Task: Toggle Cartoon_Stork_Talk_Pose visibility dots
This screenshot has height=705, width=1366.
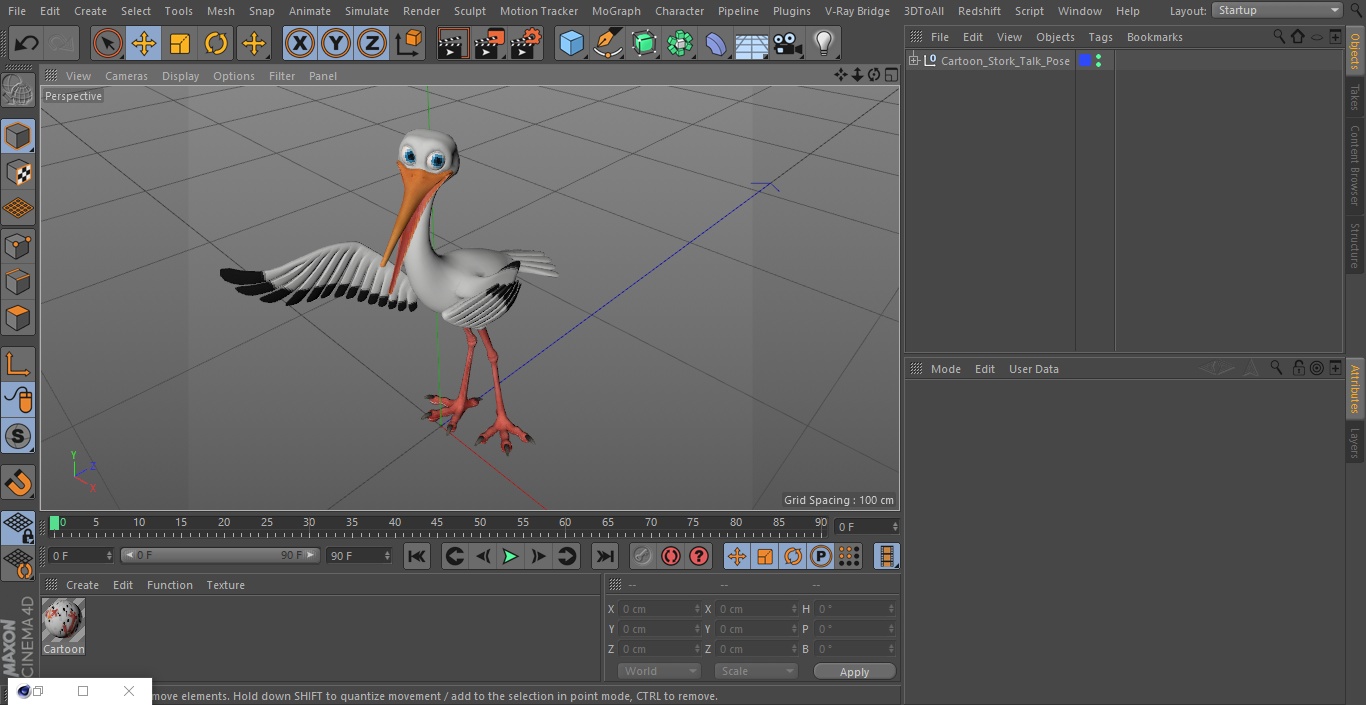Action: coord(1099,61)
